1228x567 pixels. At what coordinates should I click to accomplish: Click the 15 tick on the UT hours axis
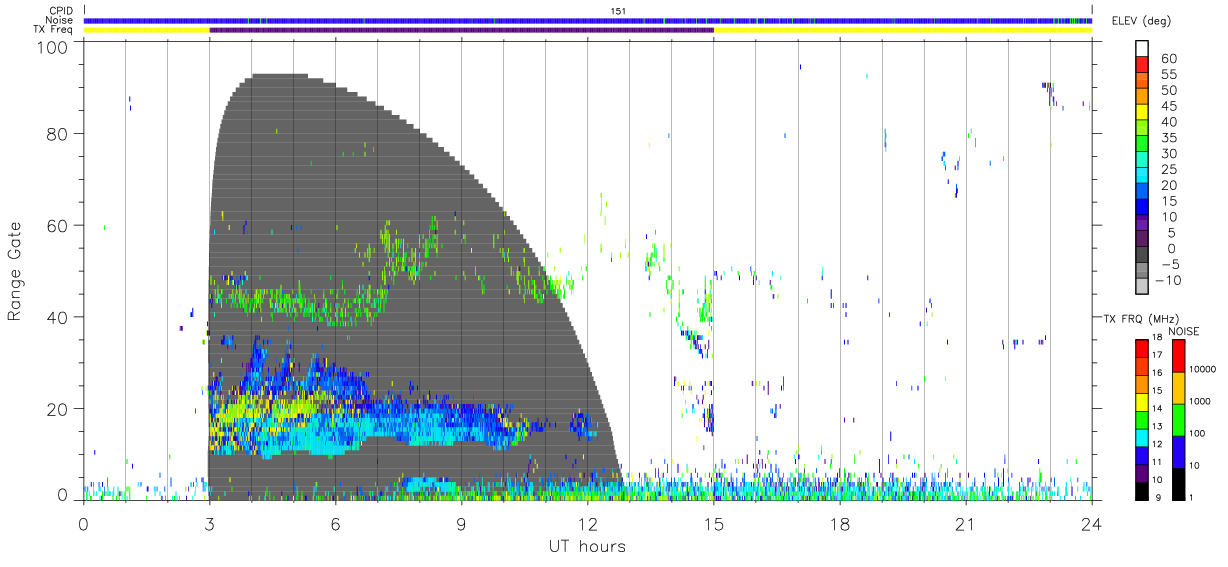pos(714,523)
